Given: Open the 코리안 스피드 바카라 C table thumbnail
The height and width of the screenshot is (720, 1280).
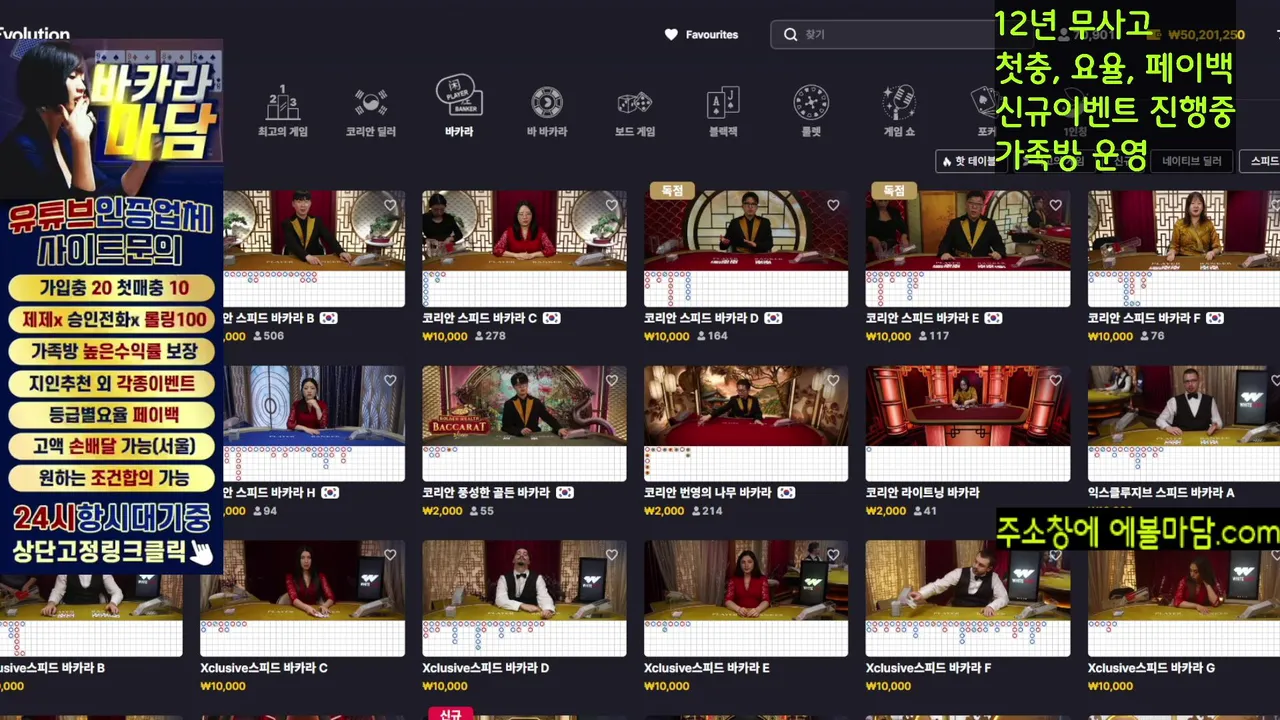Looking at the screenshot, I should coord(524,249).
